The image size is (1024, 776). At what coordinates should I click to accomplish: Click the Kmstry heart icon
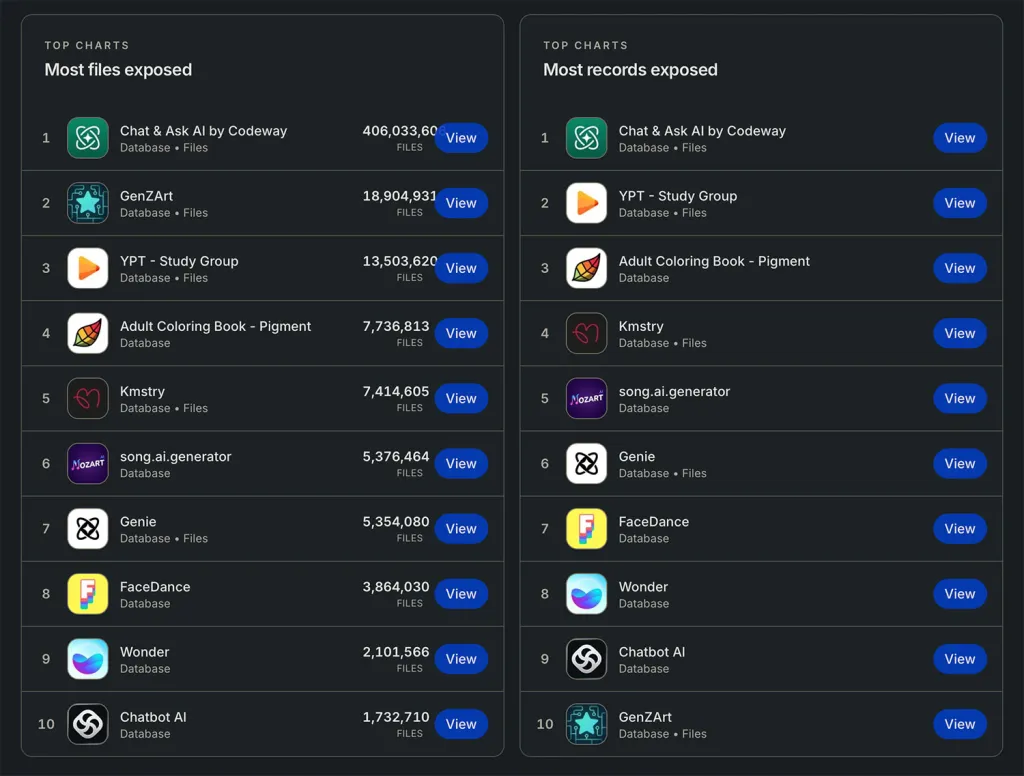point(87,398)
